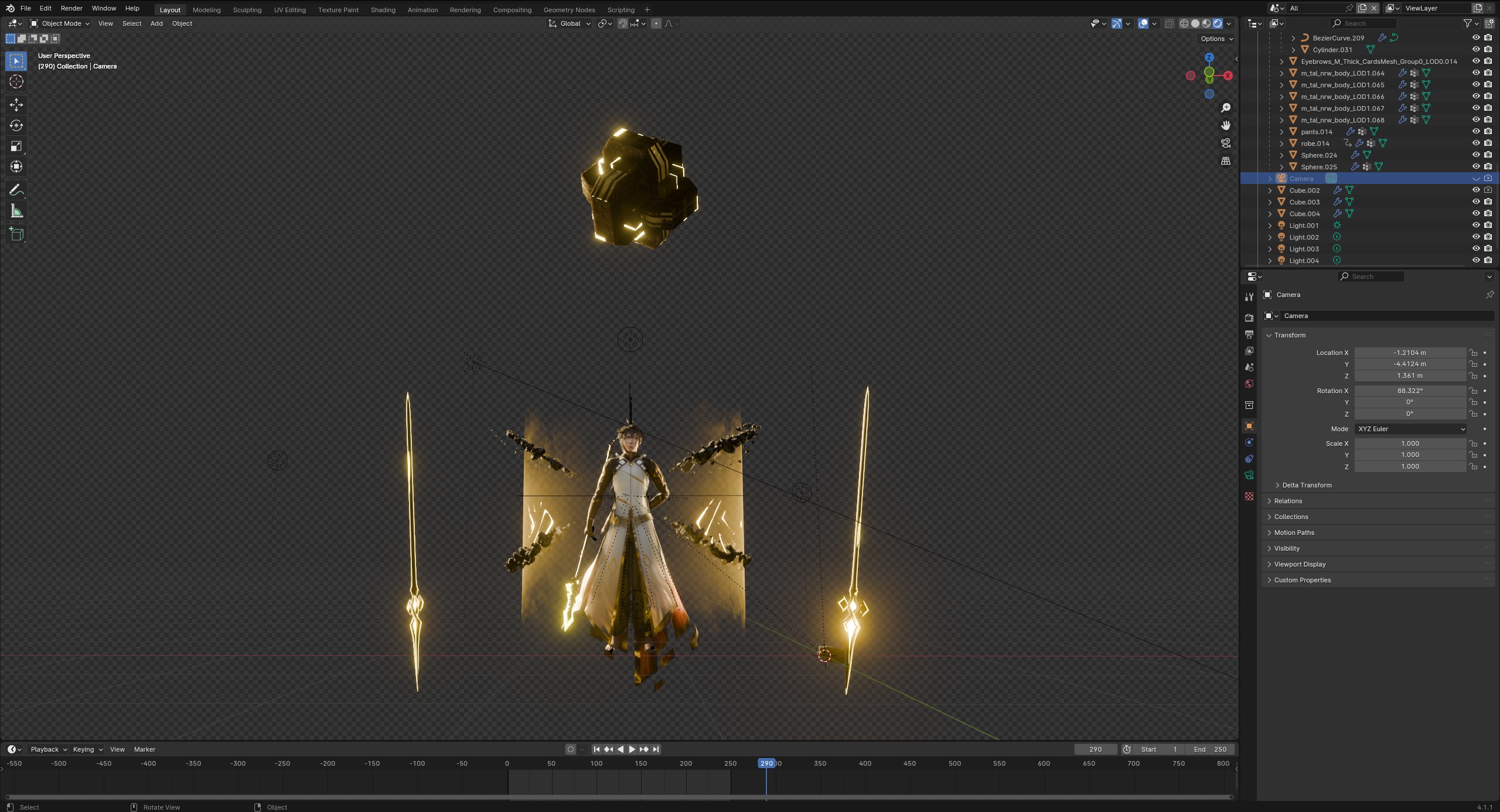Select the Add Cube tool
The height and width of the screenshot is (812, 1500).
coord(16,234)
